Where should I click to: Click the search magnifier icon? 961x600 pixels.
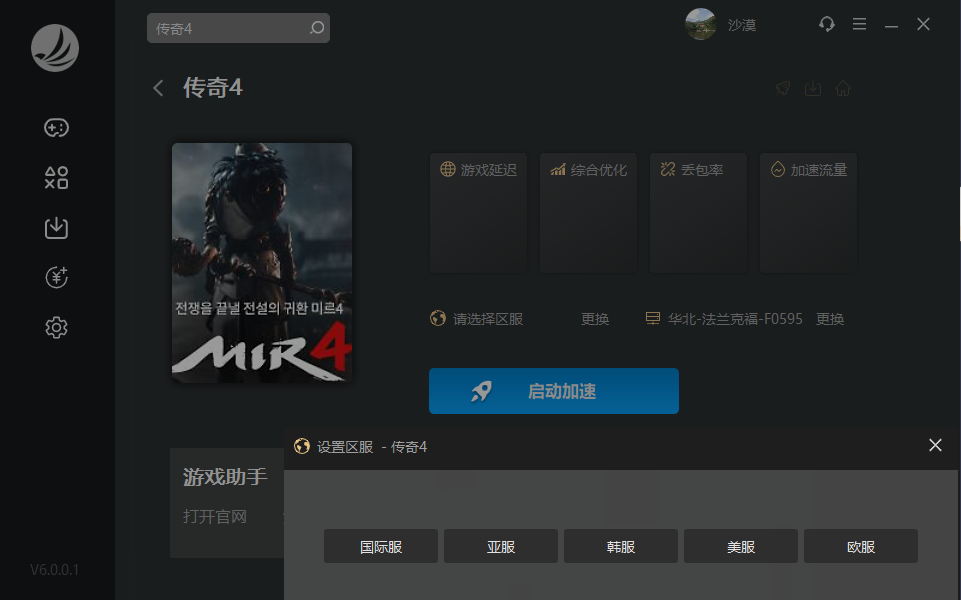point(317,28)
